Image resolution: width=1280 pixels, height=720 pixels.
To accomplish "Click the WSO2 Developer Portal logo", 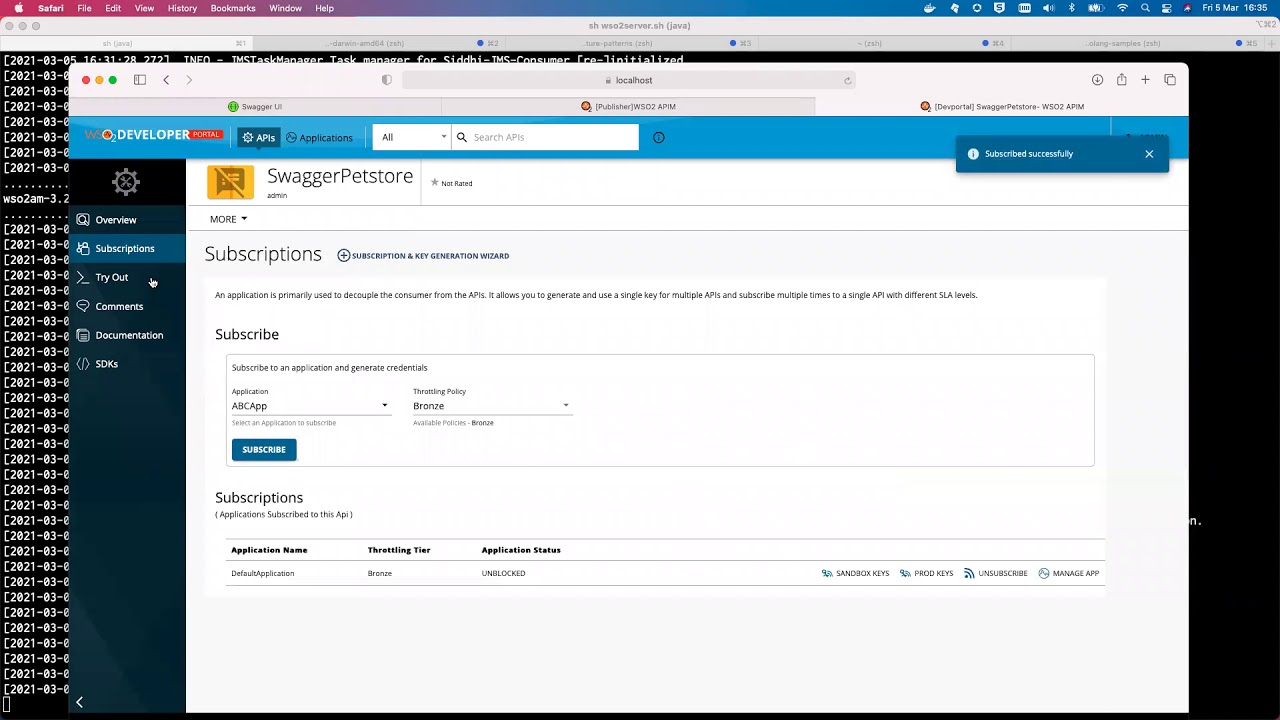I will pos(153,135).
